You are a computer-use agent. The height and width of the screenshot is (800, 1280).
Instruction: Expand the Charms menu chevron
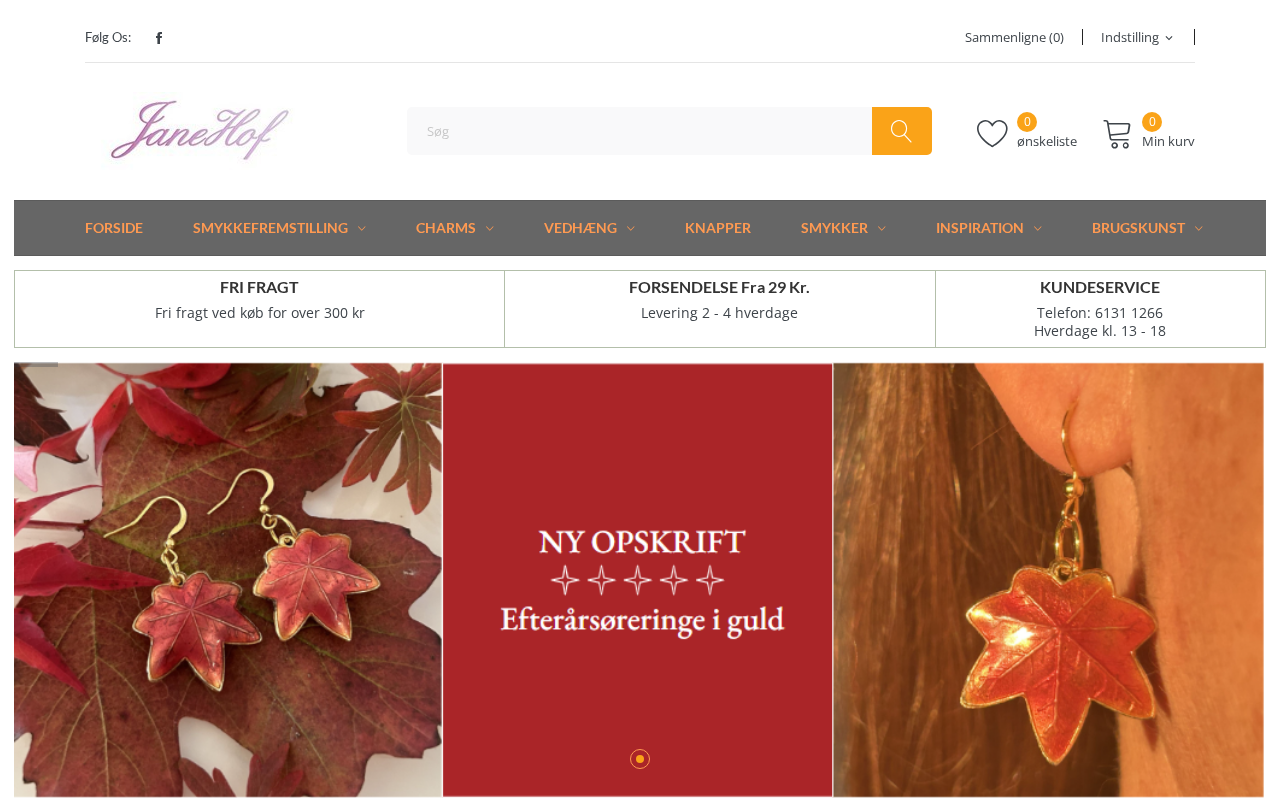[490, 229]
